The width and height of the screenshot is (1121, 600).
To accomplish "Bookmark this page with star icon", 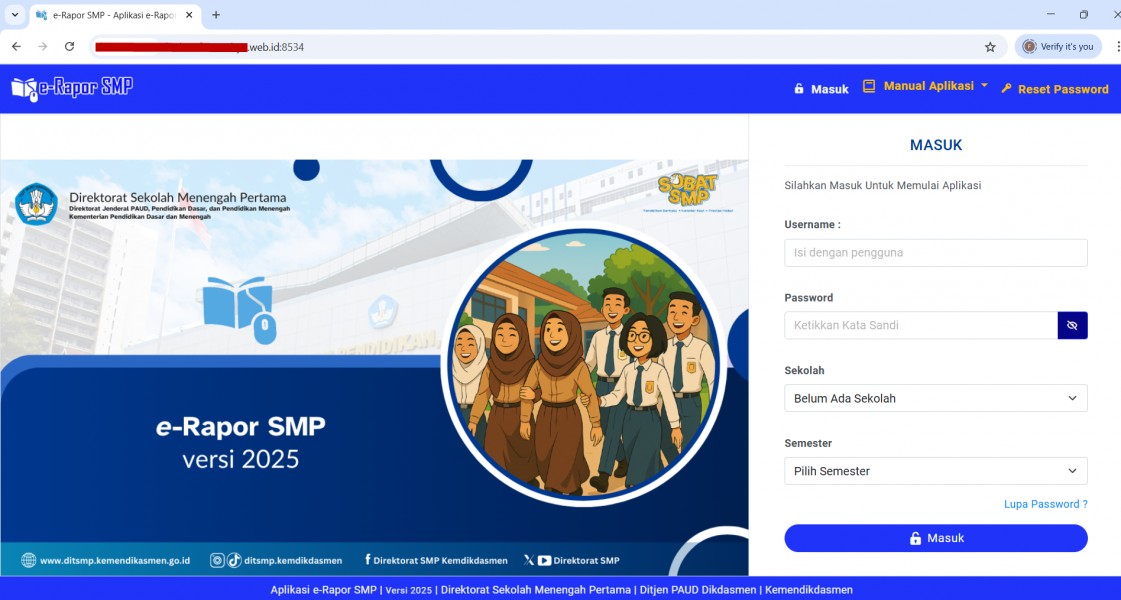I will pyautogui.click(x=990, y=47).
